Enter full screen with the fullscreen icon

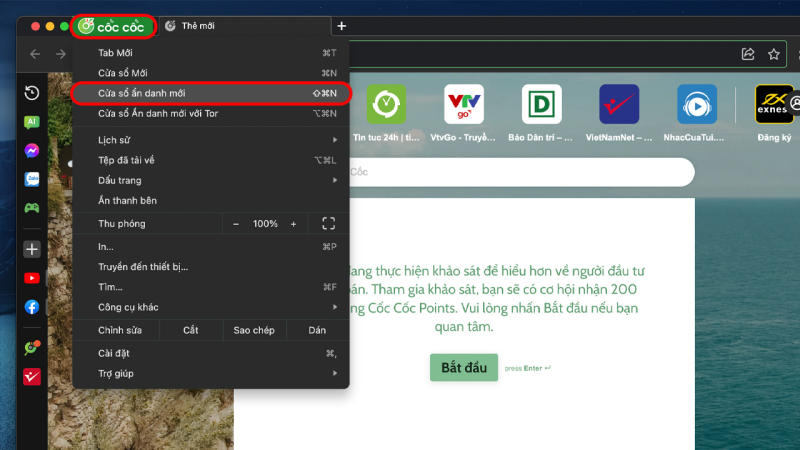(x=329, y=223)
